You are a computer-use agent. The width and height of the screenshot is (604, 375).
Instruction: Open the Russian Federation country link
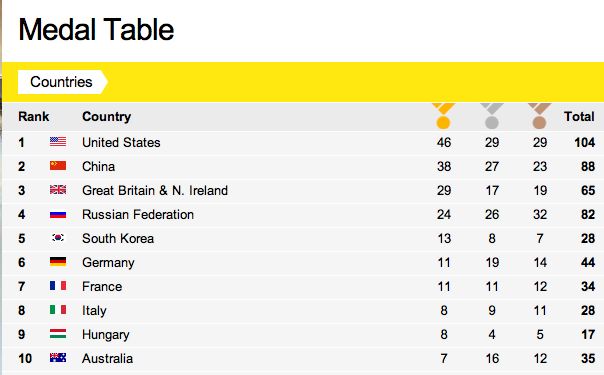138,214
